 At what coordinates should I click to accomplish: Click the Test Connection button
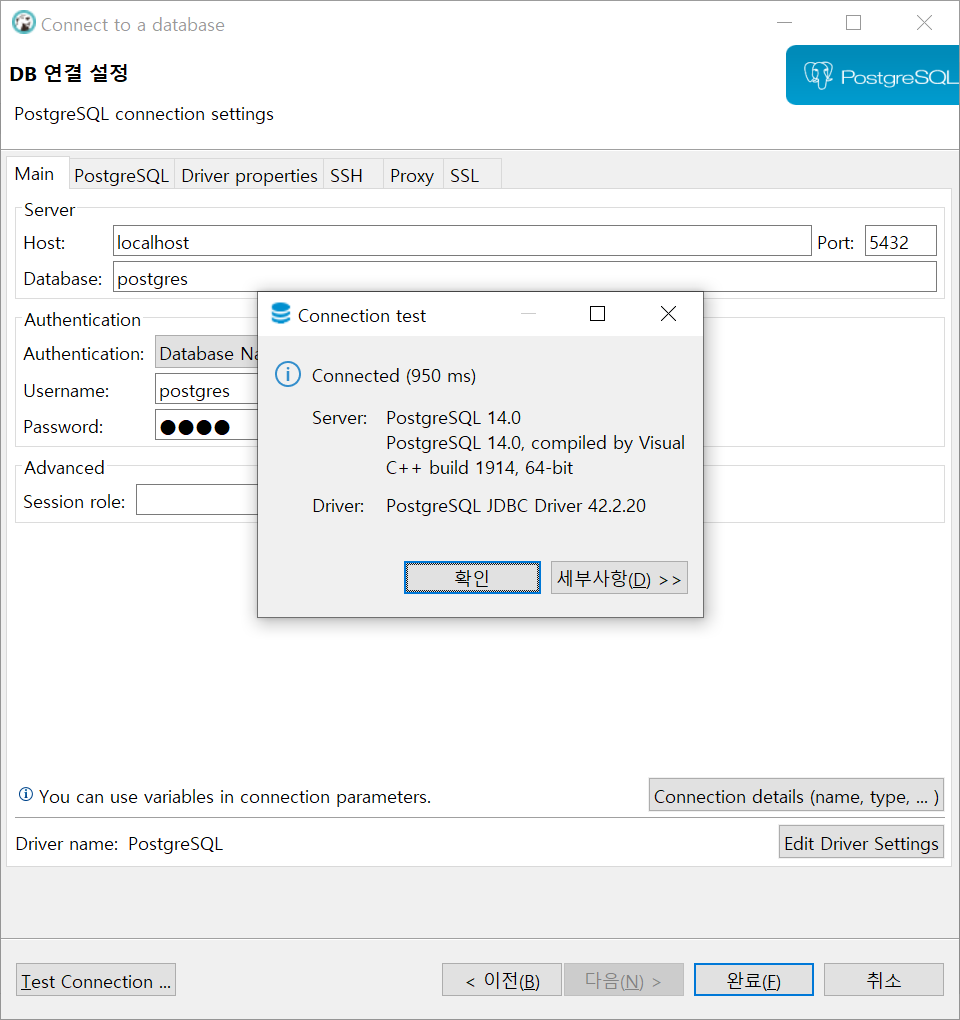tap(96, 980)
